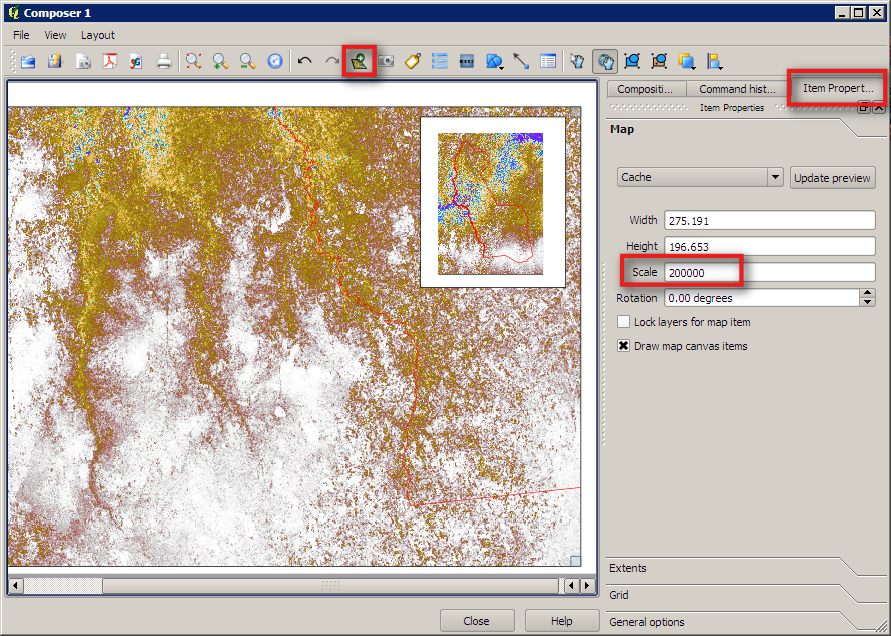Toggle the Select/Move item tool
891x636 pixels.
coord(578,60)
